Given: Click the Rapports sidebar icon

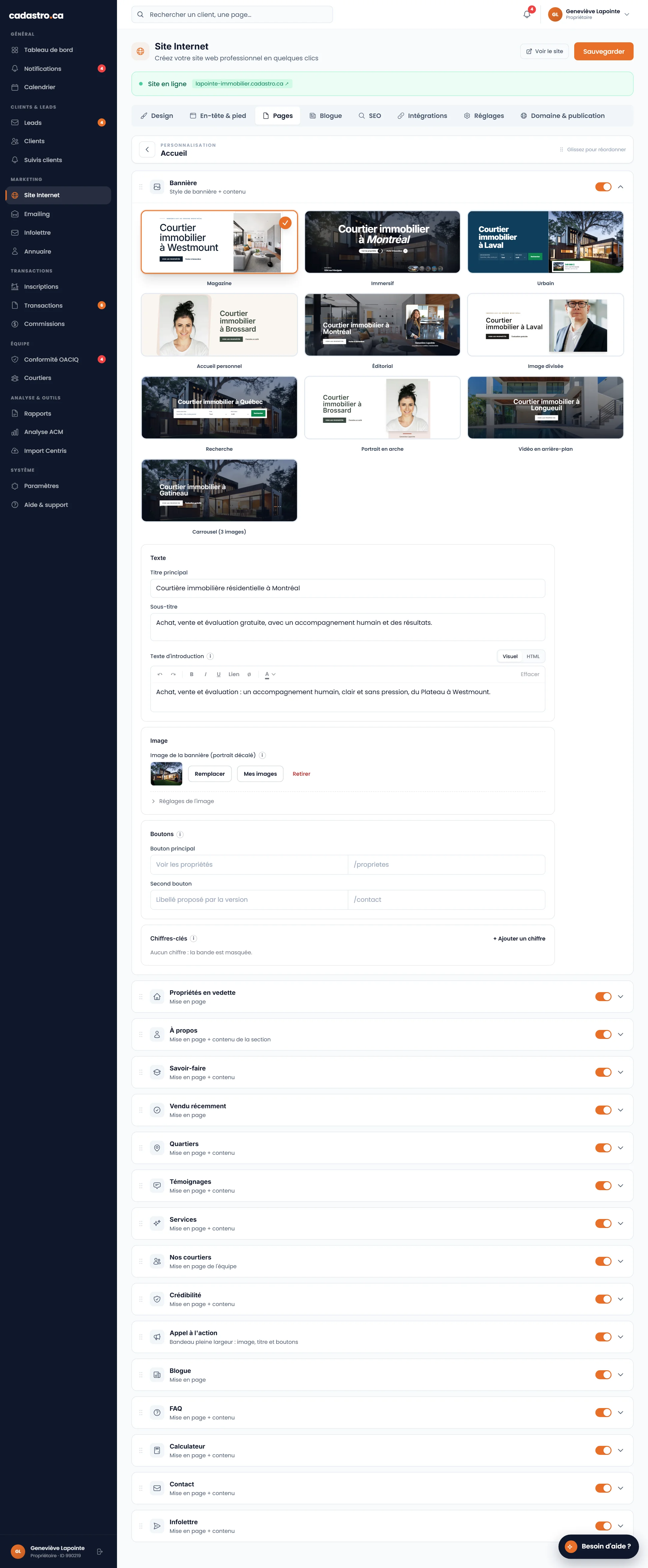Looking at the screenshot, I should click(x=15, y=414).
